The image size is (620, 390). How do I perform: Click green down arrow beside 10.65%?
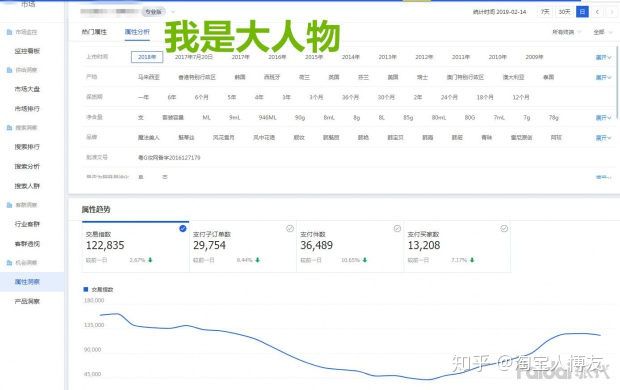click(365, 260)
